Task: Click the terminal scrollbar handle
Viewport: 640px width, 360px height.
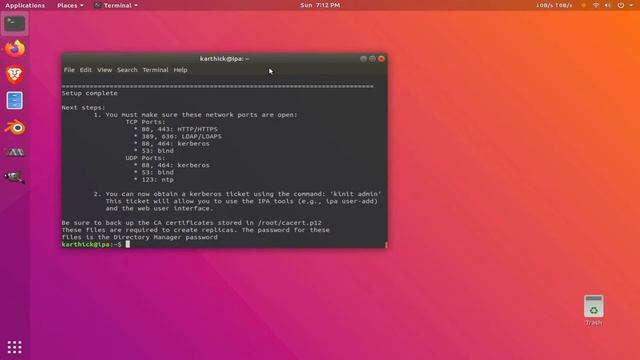Action: coord(386,245)
